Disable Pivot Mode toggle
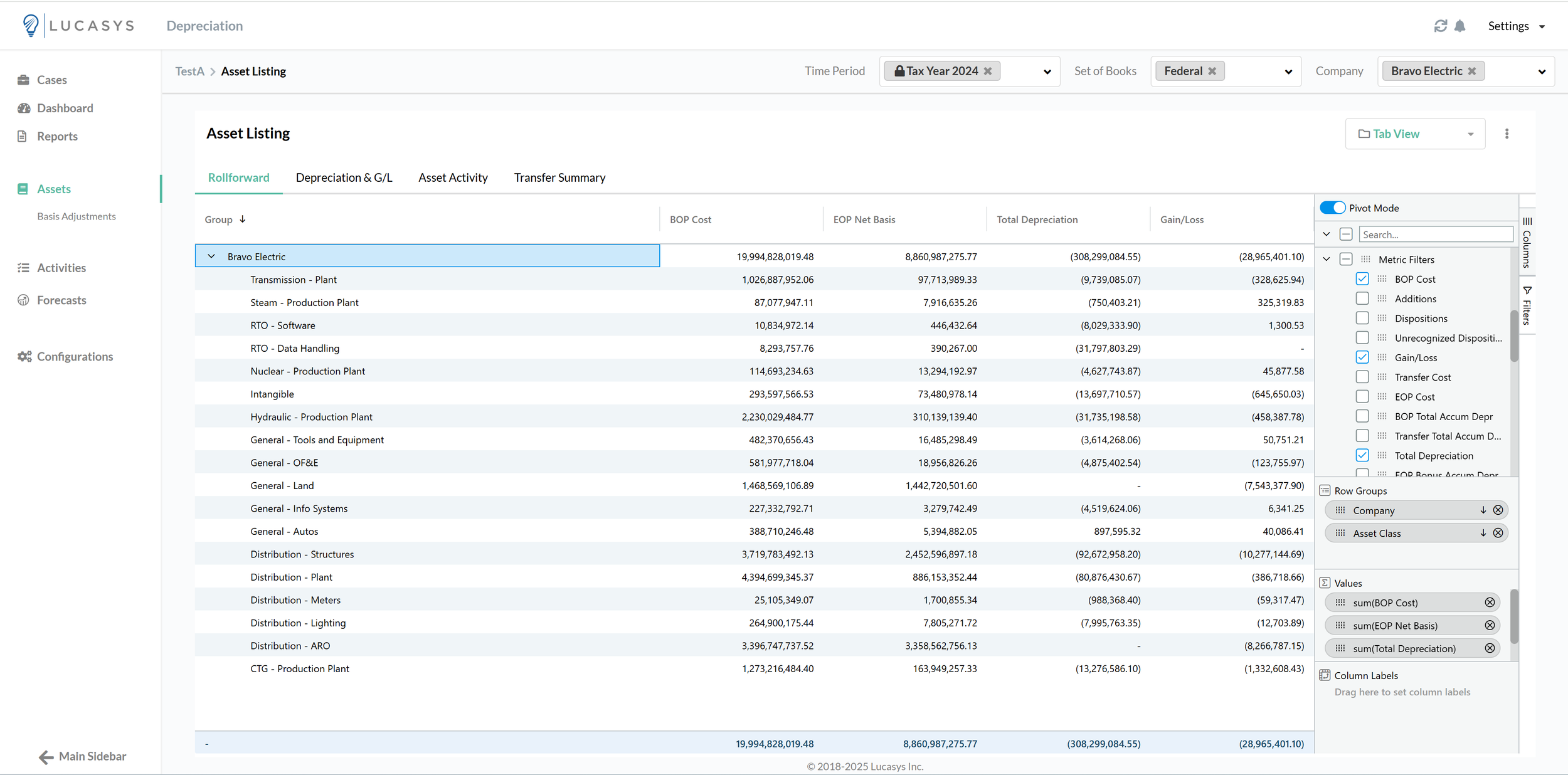Viewport: 1568px width, 775px height. click(1332, 208)
